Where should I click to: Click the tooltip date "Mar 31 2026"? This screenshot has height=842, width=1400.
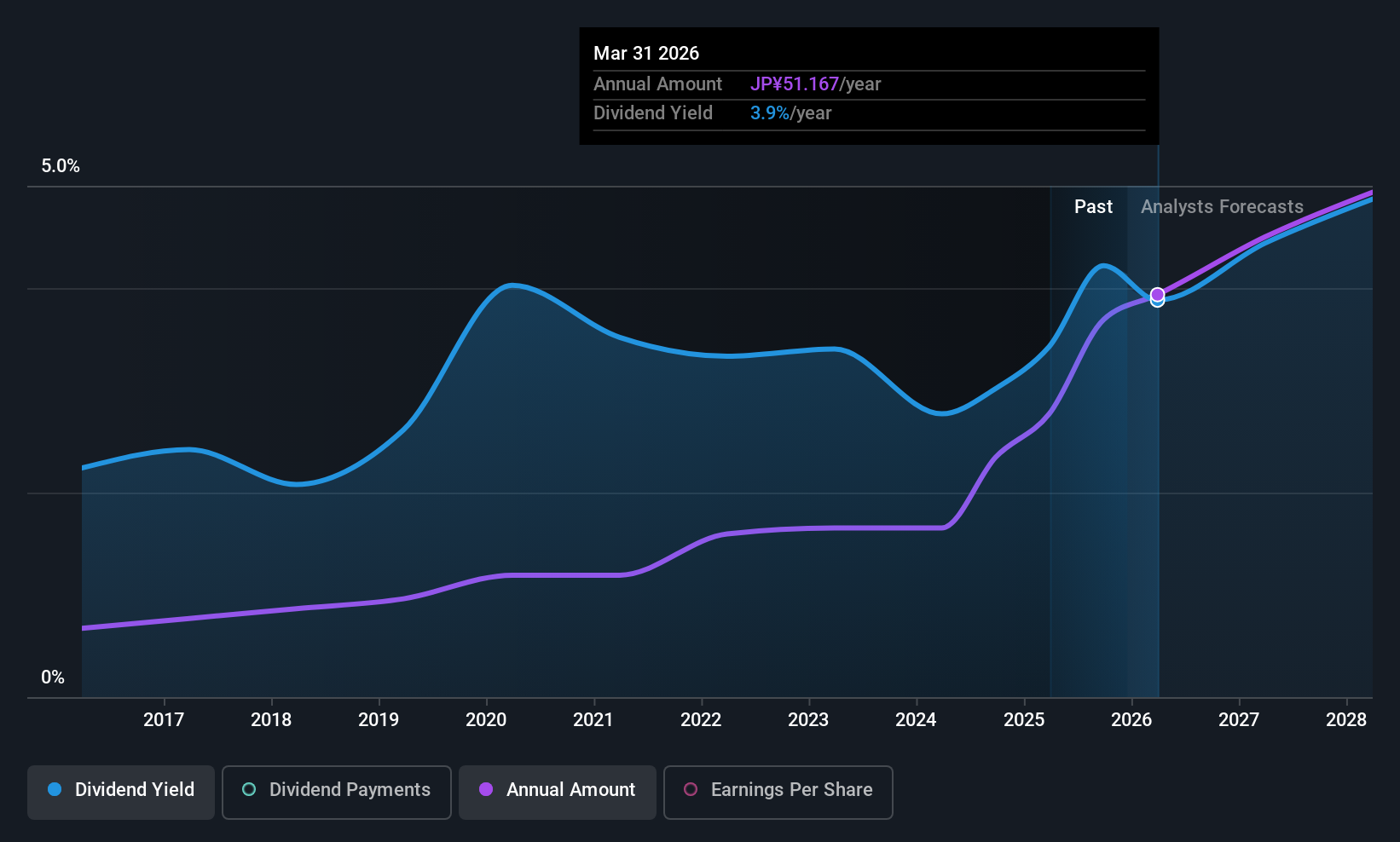(646, 54)
